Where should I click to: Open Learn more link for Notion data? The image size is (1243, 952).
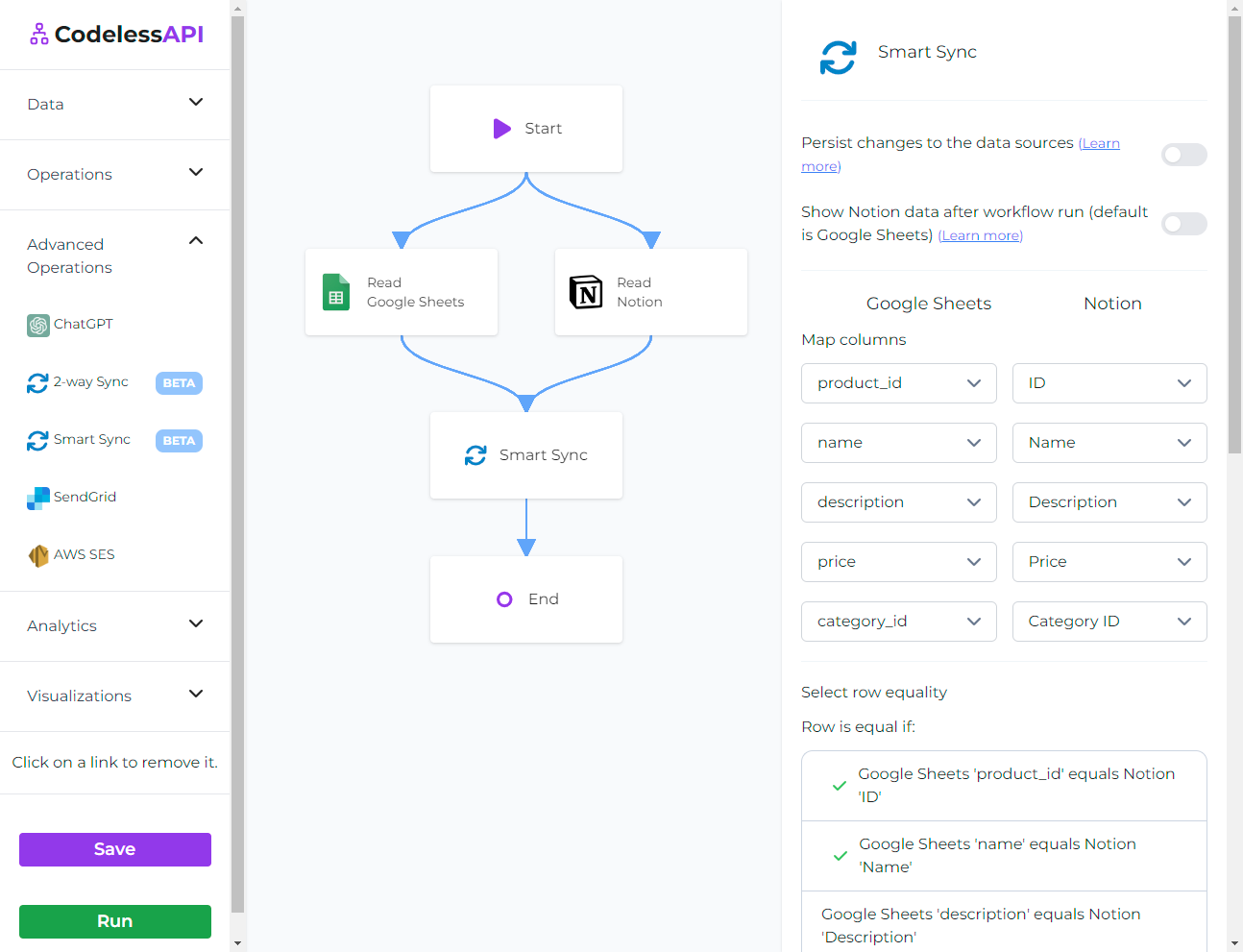tap(981, 236)
